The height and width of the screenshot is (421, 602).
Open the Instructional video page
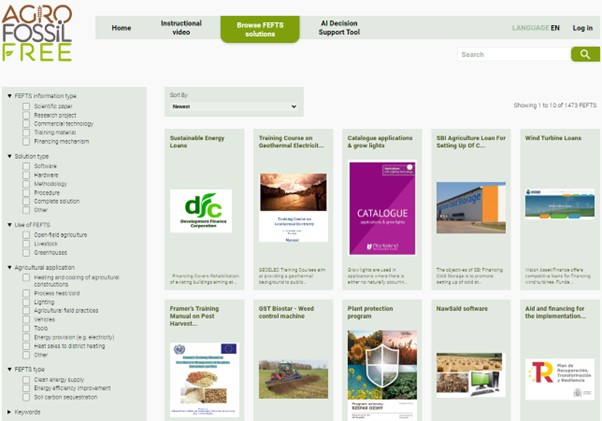click(x=181, y=28)
